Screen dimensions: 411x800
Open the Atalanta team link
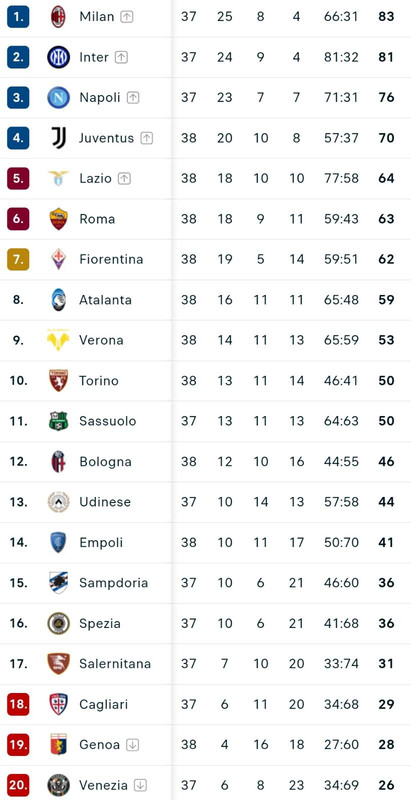105,300
